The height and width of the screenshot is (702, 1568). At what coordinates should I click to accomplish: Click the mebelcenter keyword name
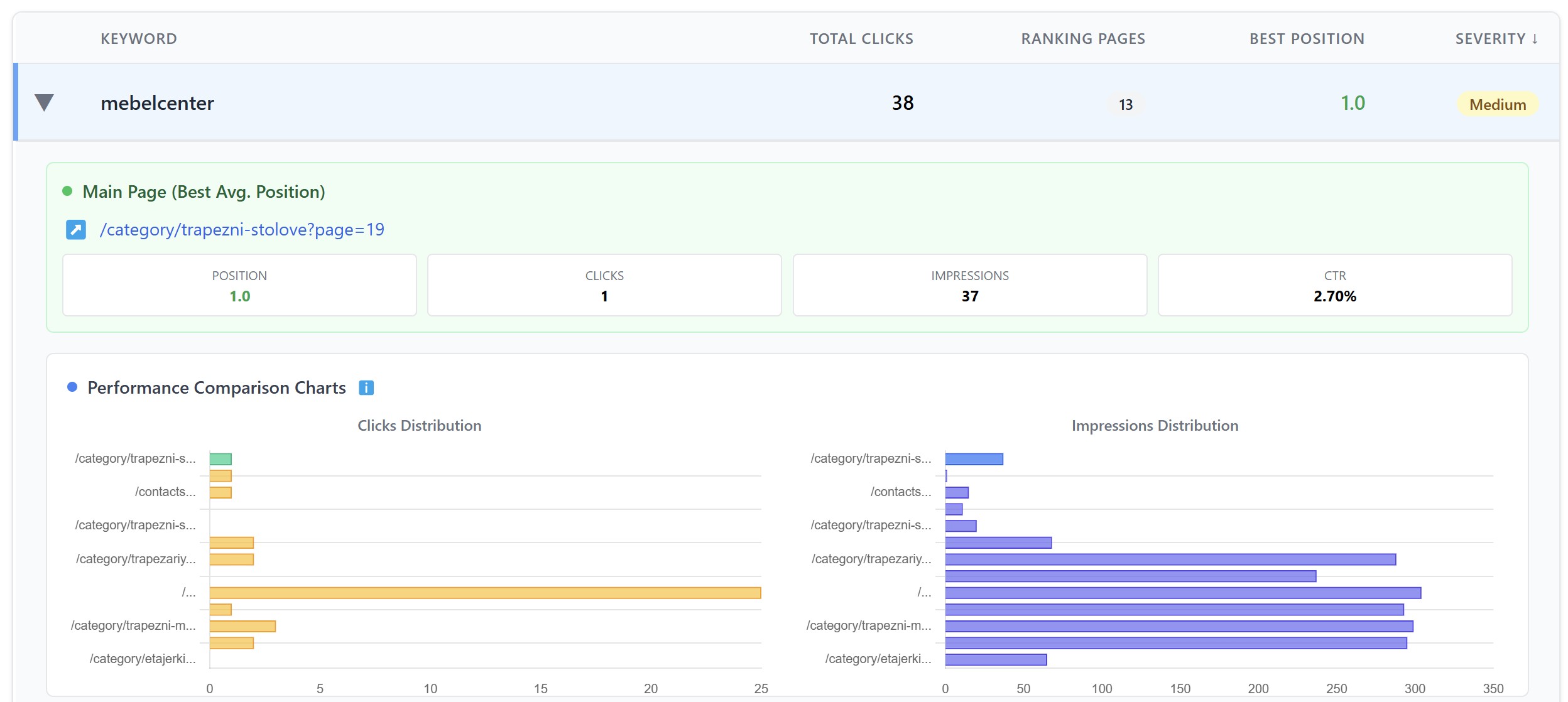[158, 102]
